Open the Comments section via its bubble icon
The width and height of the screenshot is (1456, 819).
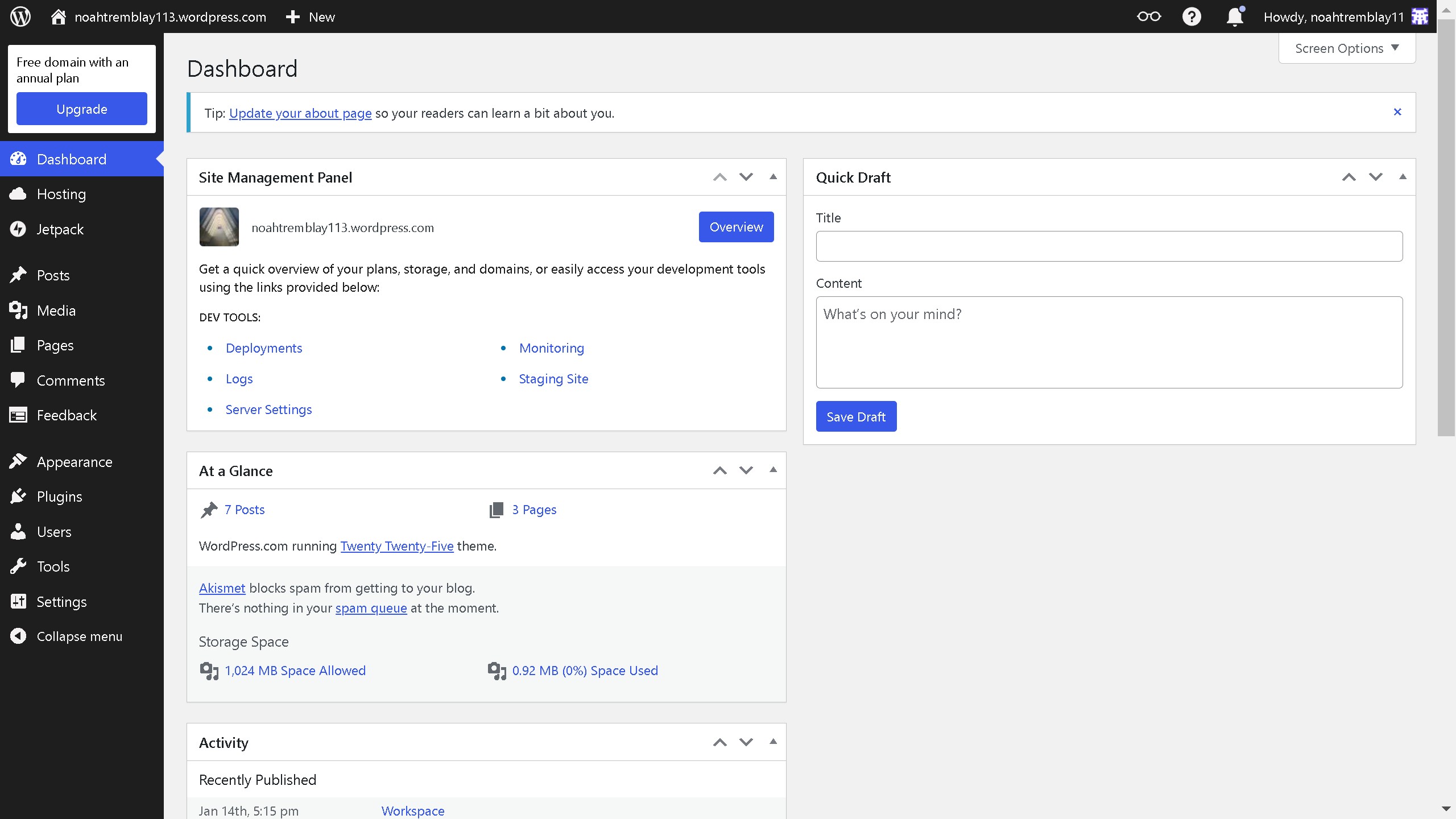pos(19,380)
